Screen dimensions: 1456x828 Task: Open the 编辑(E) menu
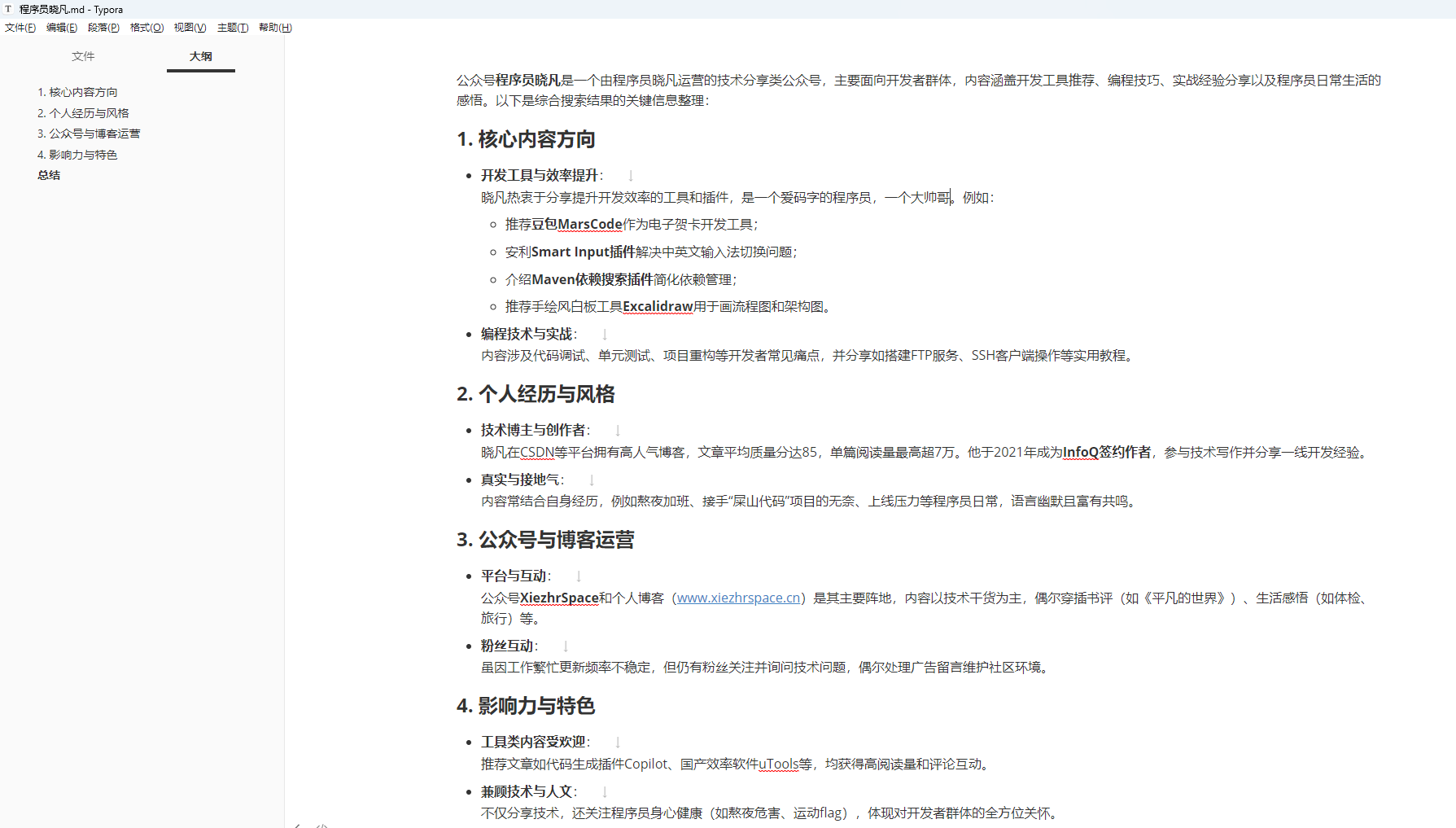[x=61, y=27]
